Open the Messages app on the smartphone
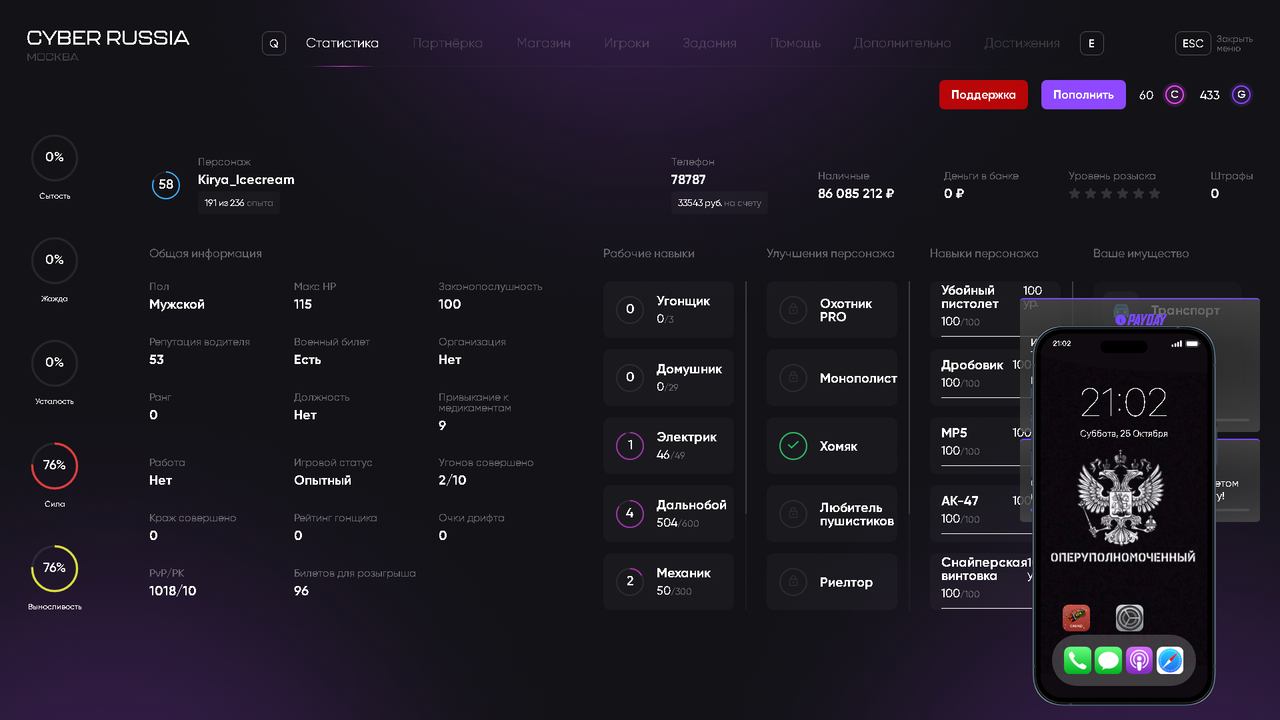The width and height of the screenshot is (1280, 720). 1108,660
